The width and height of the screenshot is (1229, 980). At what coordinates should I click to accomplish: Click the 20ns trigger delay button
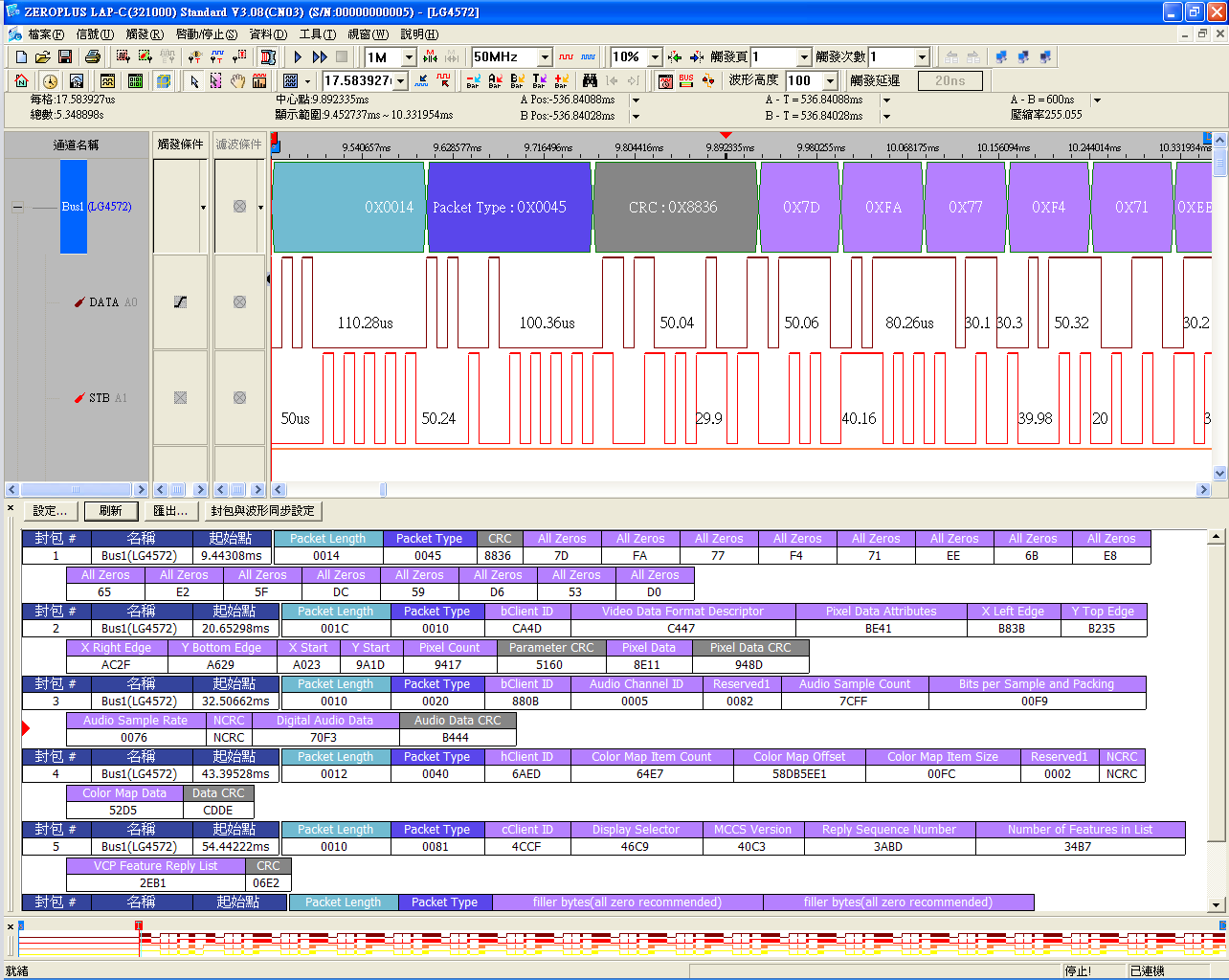[x=950, y=81]
